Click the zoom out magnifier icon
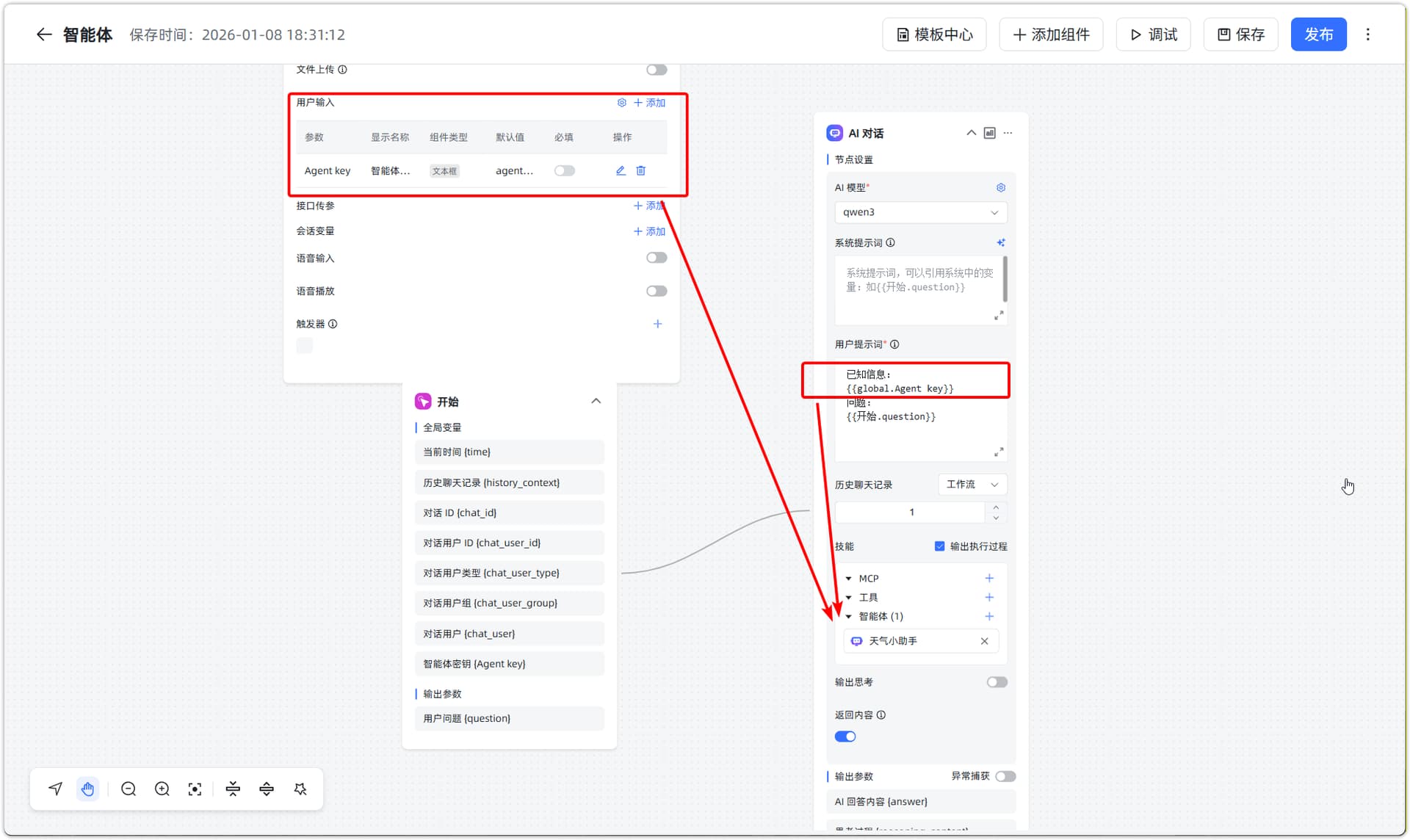Image resolution: width=1410 pixels, height=840 pixels. (129, 789)
